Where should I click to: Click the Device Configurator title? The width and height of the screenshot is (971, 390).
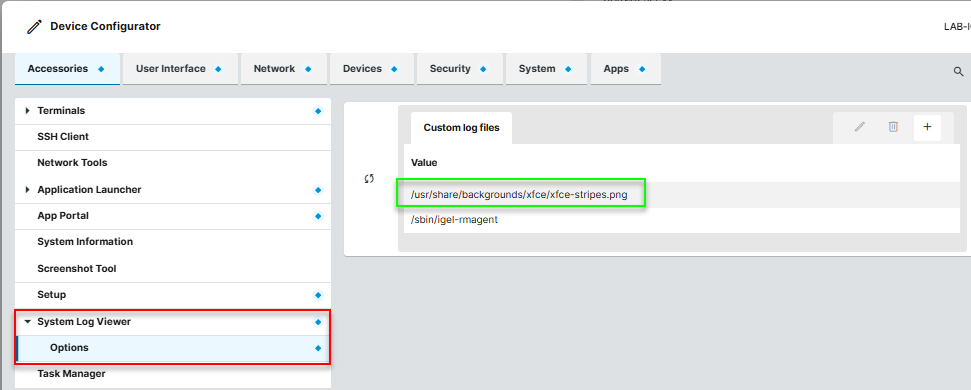pyautogui.click(x=105, y=27)
